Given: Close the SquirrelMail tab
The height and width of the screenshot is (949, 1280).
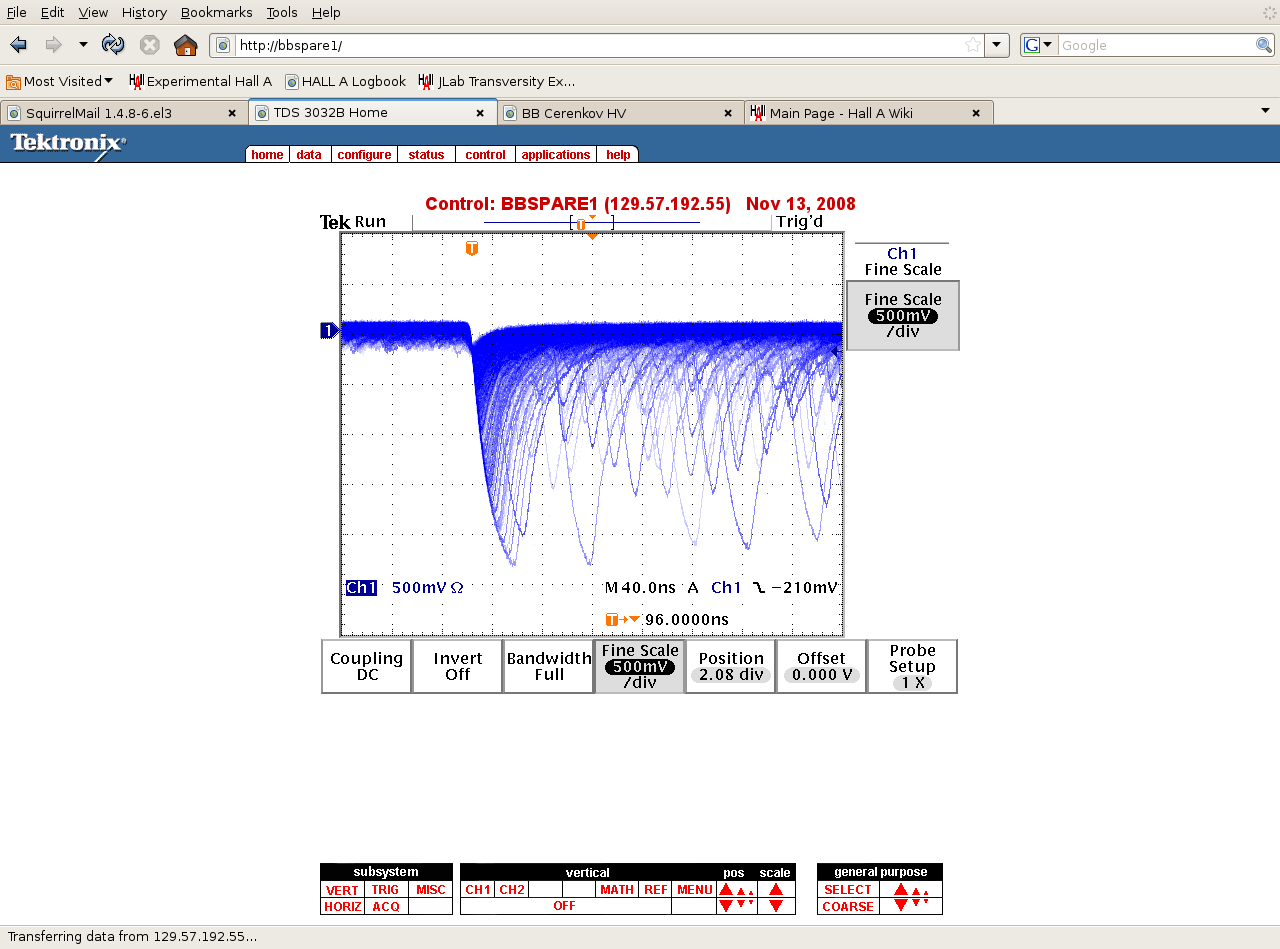Looking at the screenshot, I should tap(232, 113).
